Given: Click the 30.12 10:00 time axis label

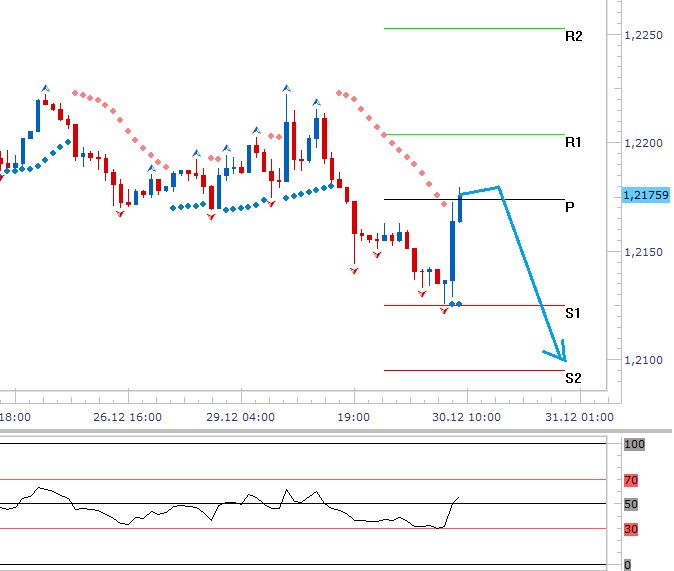Looking at the screenshot, I should [465, 417].
